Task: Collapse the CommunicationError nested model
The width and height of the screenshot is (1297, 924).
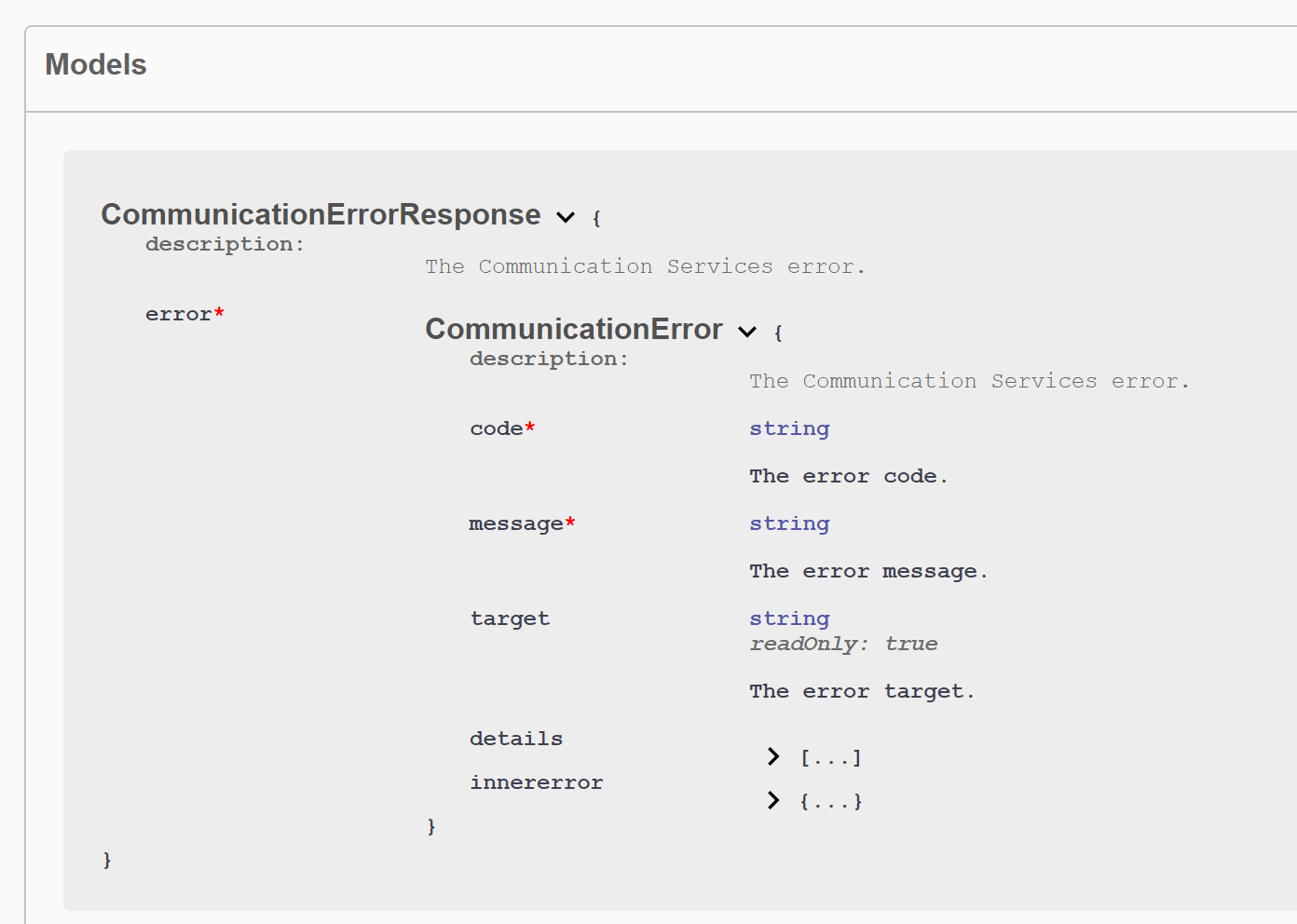Action: [x=746, y=332]
